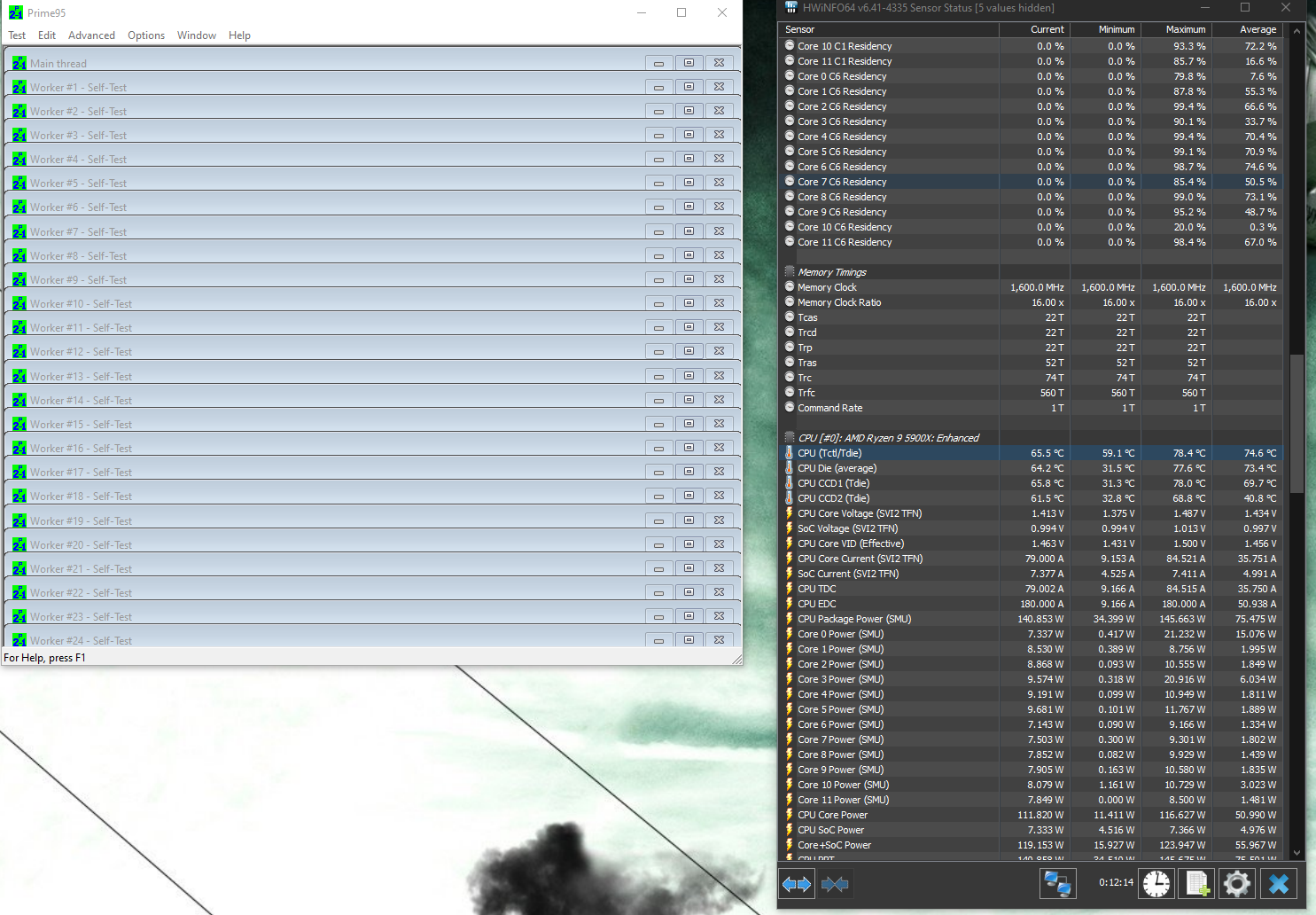The image size is (1316, 915).
Task: Click the Current column header
Action: click(x=1034, y=29)
